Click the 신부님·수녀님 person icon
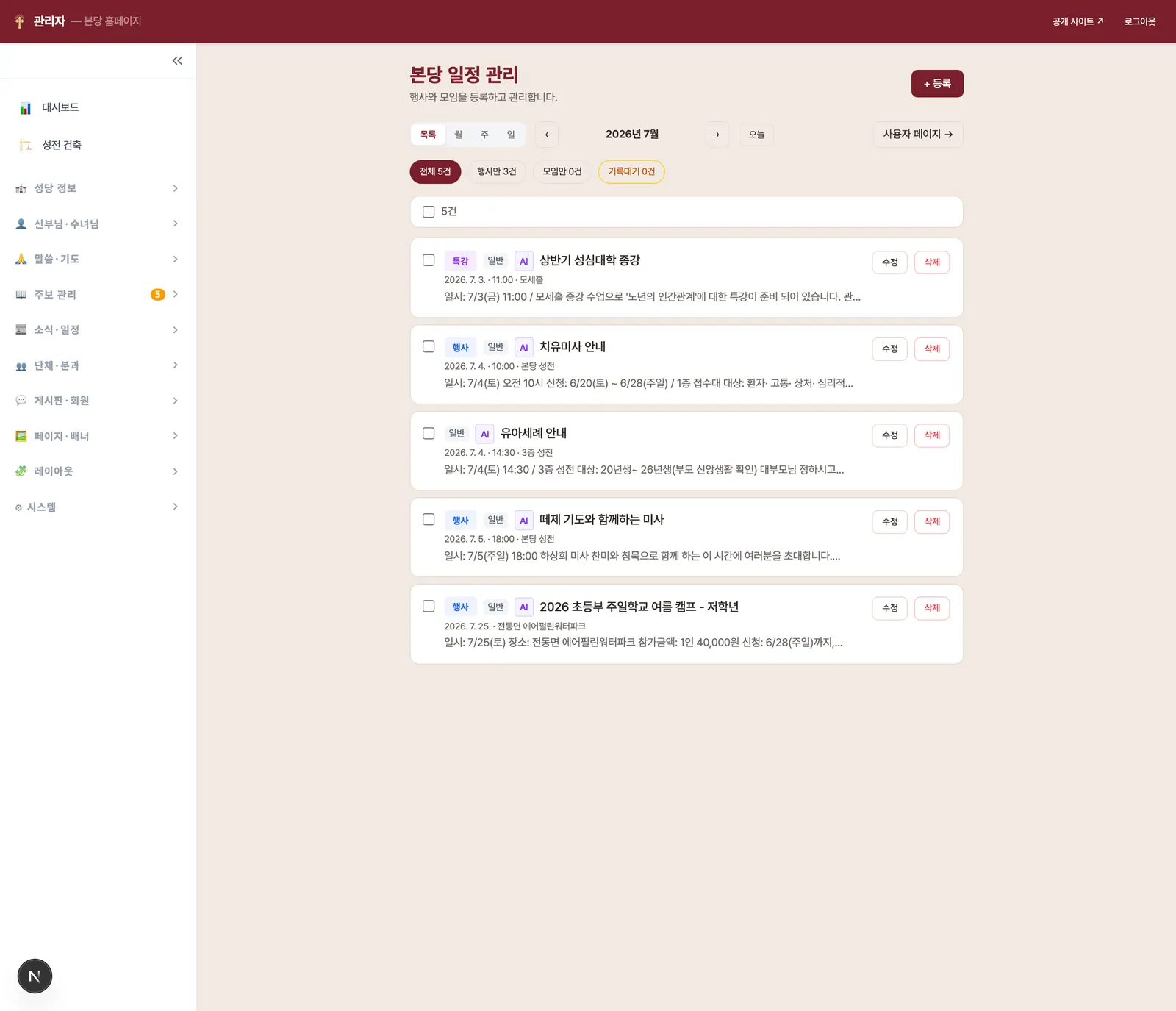This screenshot has height=1011, width=1176. pyautogui.click(x=21, y=224)
